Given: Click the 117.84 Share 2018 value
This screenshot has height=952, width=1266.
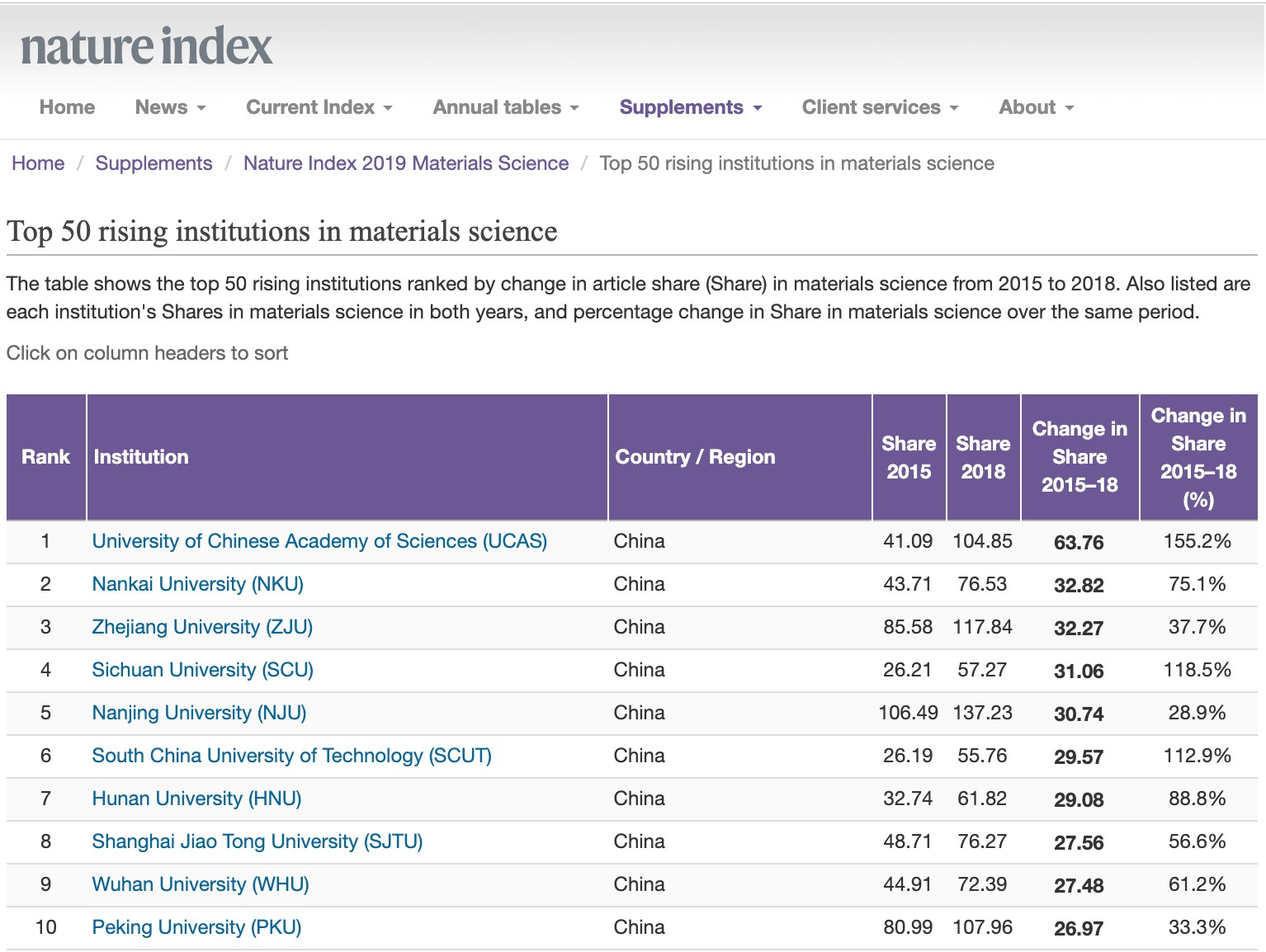Looking at the screenshot, I should [x=982, y=627].
